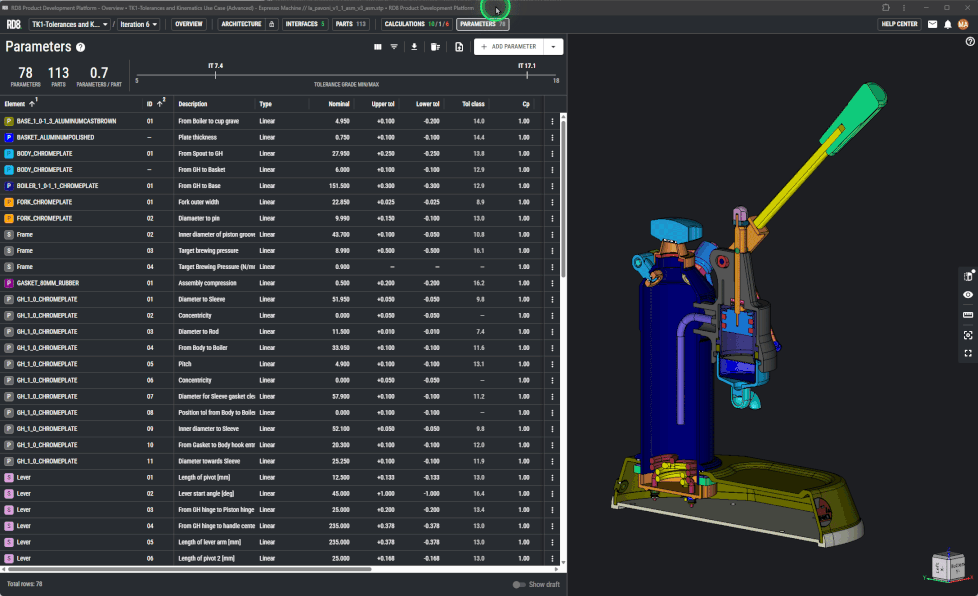This screenshot has width=978, height=596.
Task: Select the ruler measure tool
Action: 968,315
